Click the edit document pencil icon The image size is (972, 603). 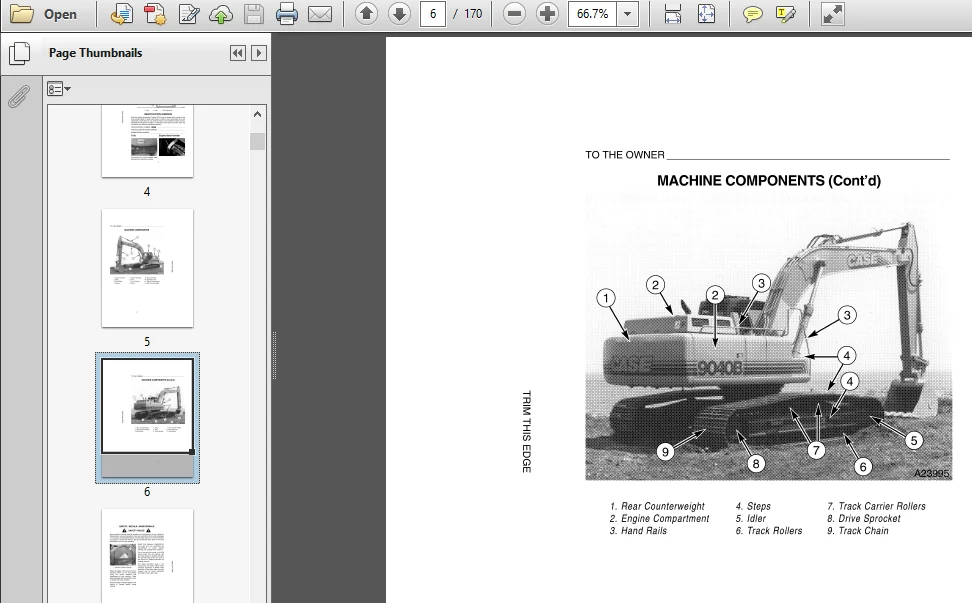click(188, 14)
